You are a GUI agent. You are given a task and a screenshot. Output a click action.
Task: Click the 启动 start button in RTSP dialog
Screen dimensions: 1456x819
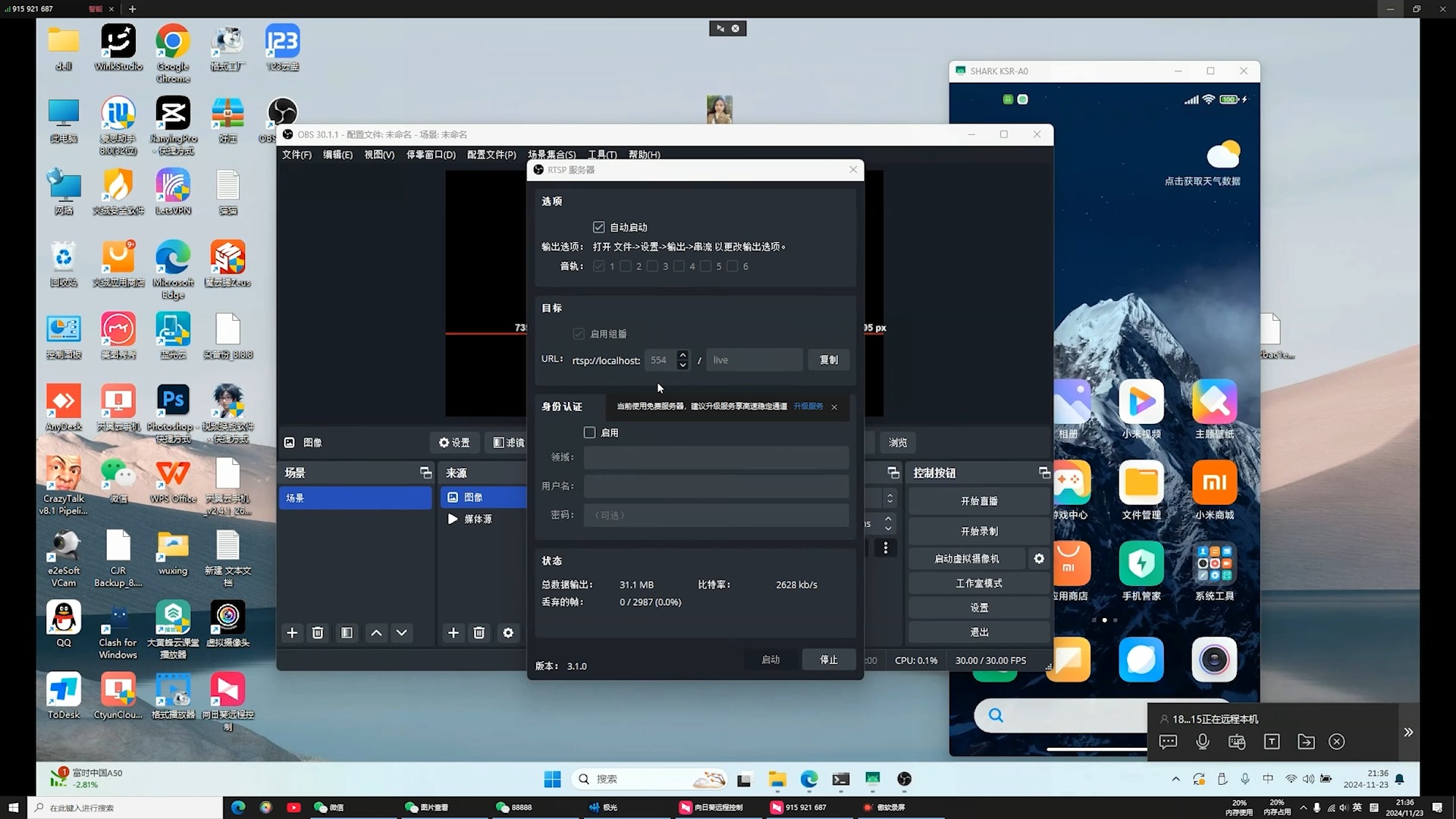click(770, 660)
